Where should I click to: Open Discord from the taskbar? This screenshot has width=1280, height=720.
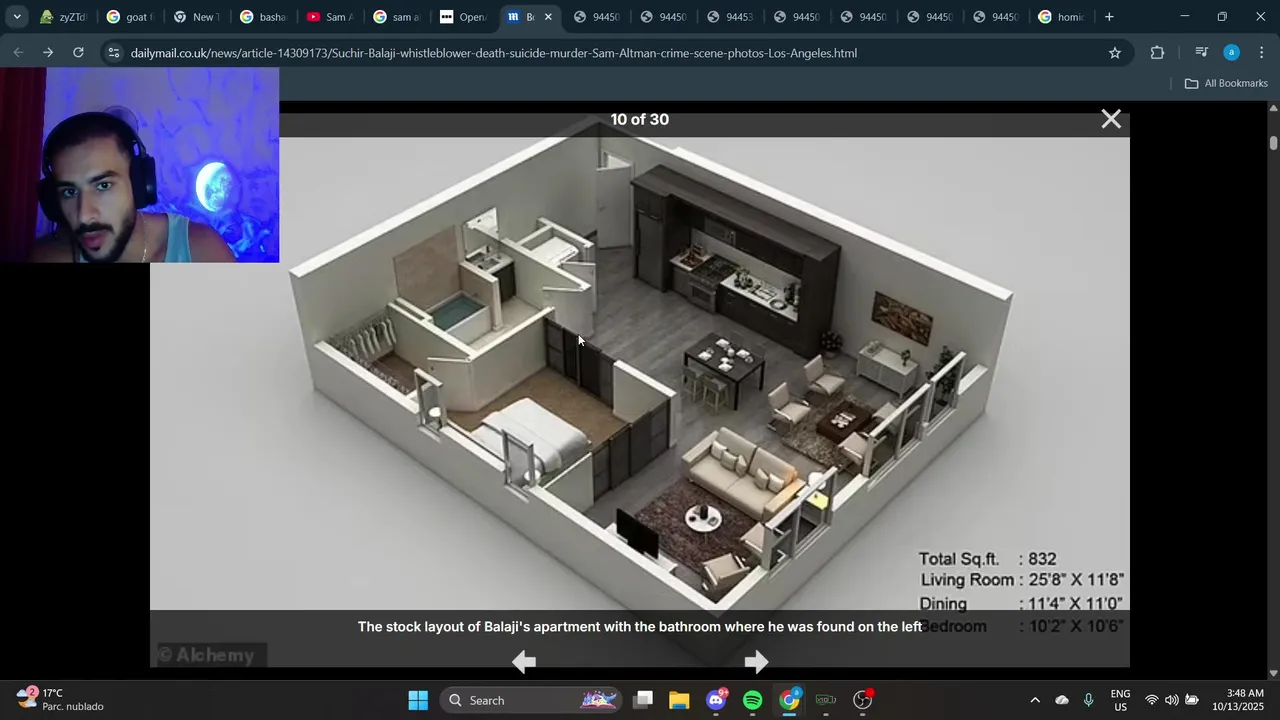[x=716, y=700]
